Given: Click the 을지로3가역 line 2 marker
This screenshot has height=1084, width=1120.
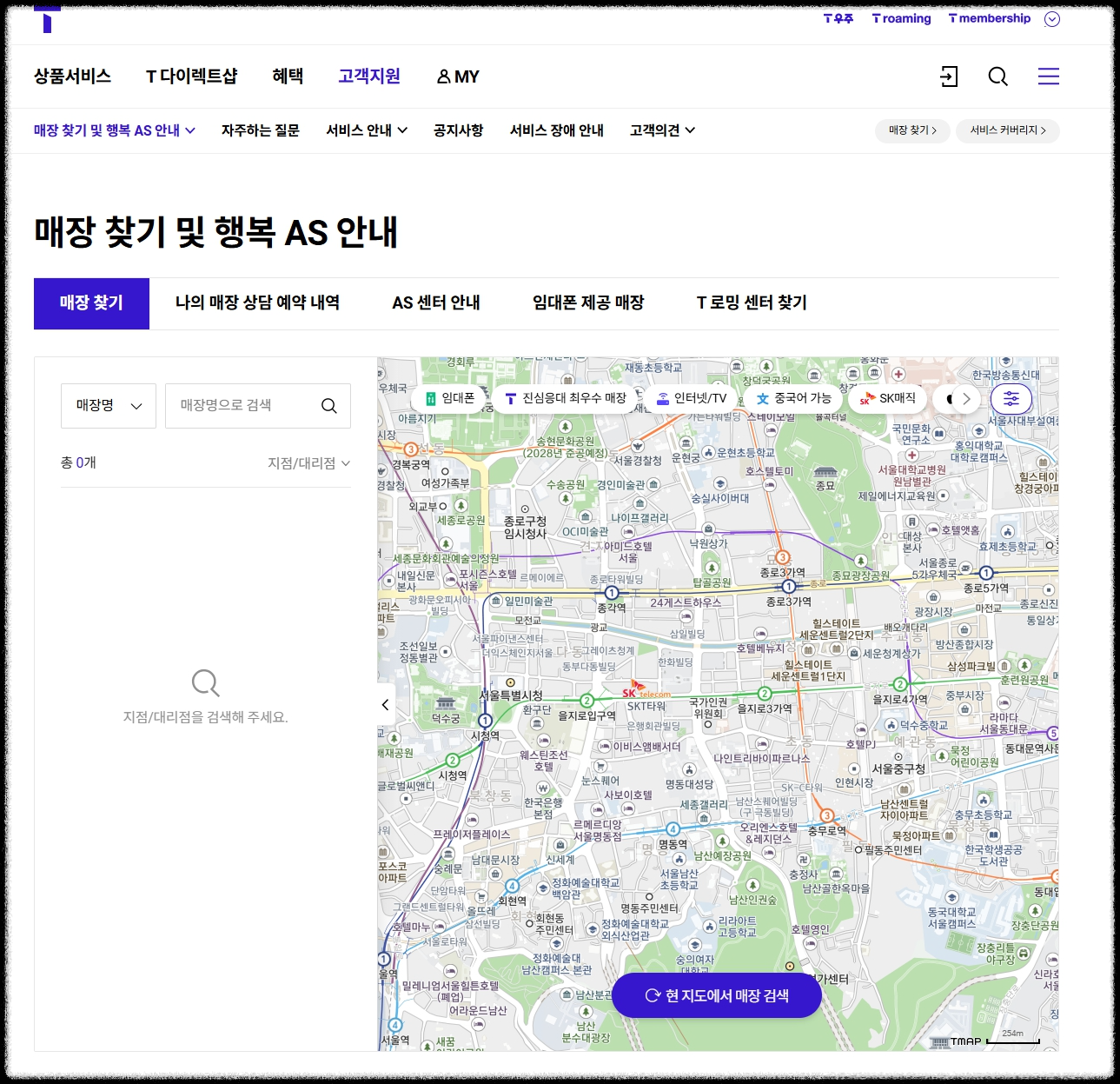Looking at the screenshot, I should coord(765,693).
